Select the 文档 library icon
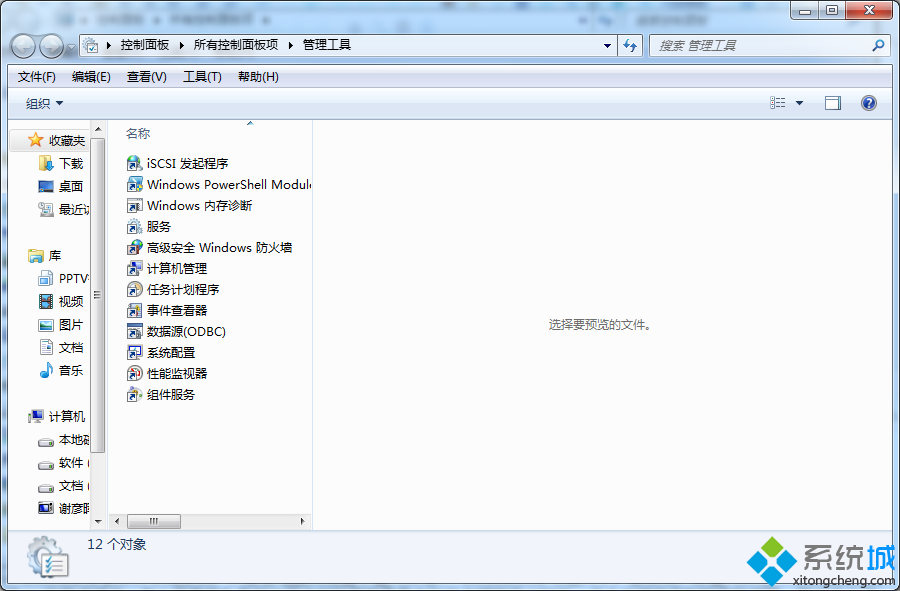Viewport: 900px width, 591px height. (46, 347)
